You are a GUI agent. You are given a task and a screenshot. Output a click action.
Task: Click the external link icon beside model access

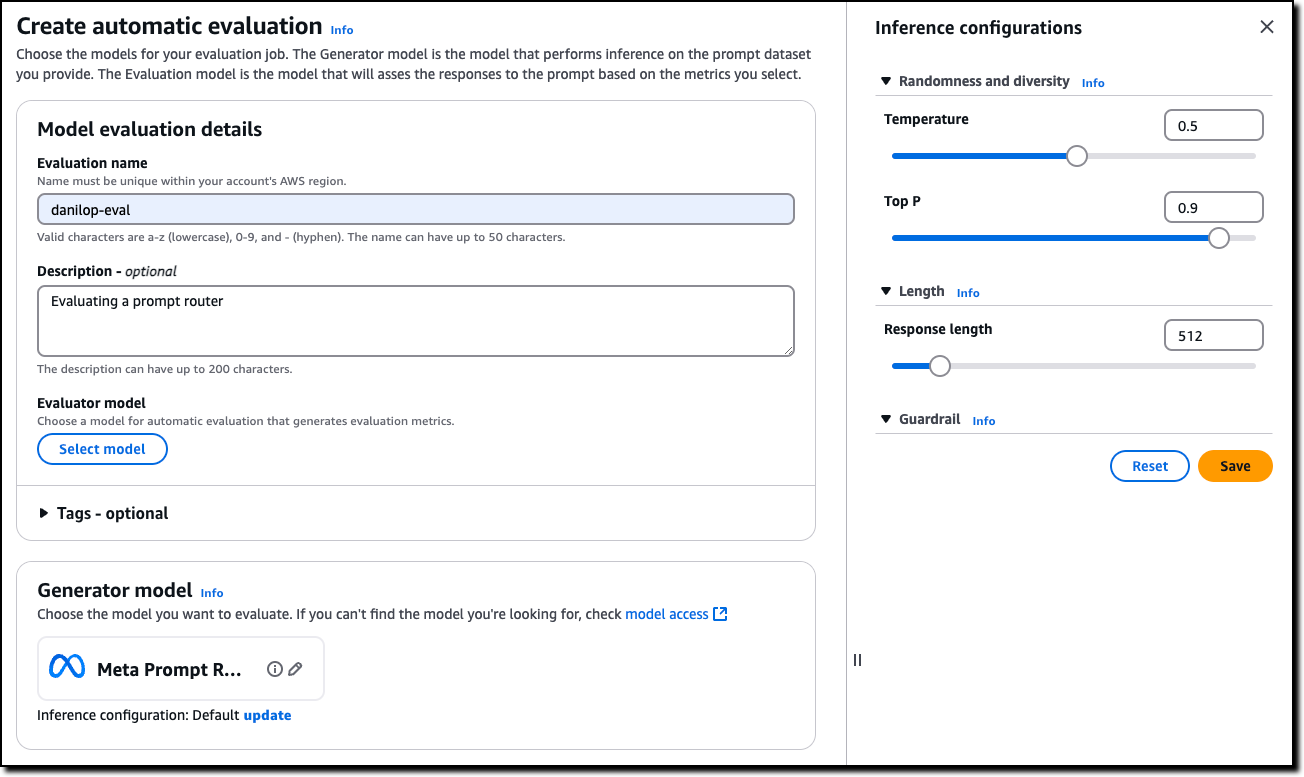coord(720,614)
